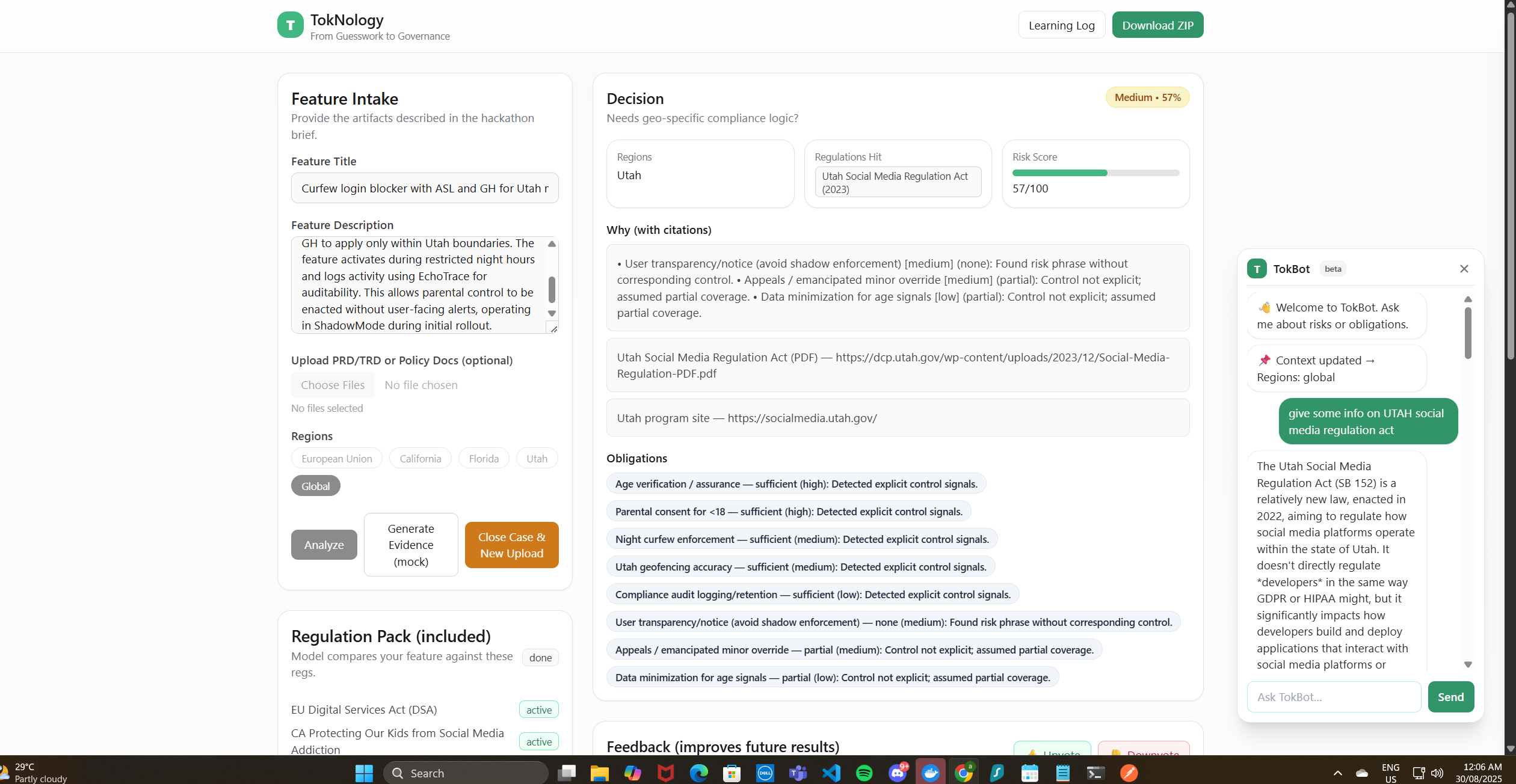Click the TokBot avatar icon
The height and width of the screenshot is (784, 1516).
pyautogui.click(x=1257, y=269)
